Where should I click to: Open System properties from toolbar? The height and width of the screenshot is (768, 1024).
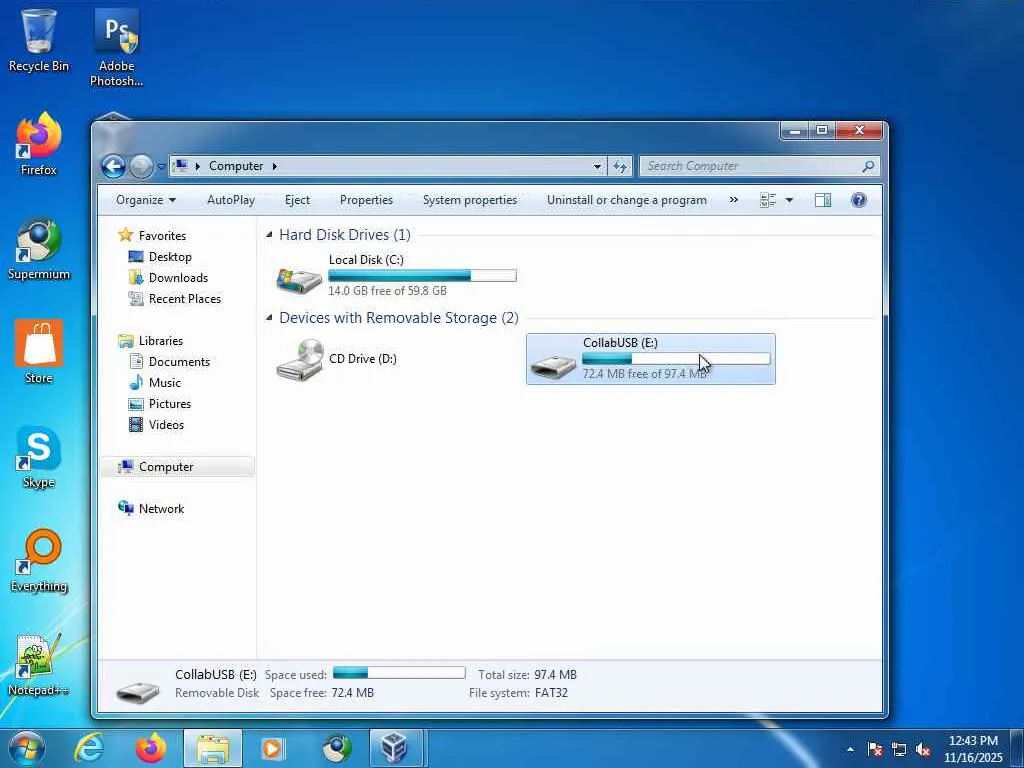tap(470, 200)
